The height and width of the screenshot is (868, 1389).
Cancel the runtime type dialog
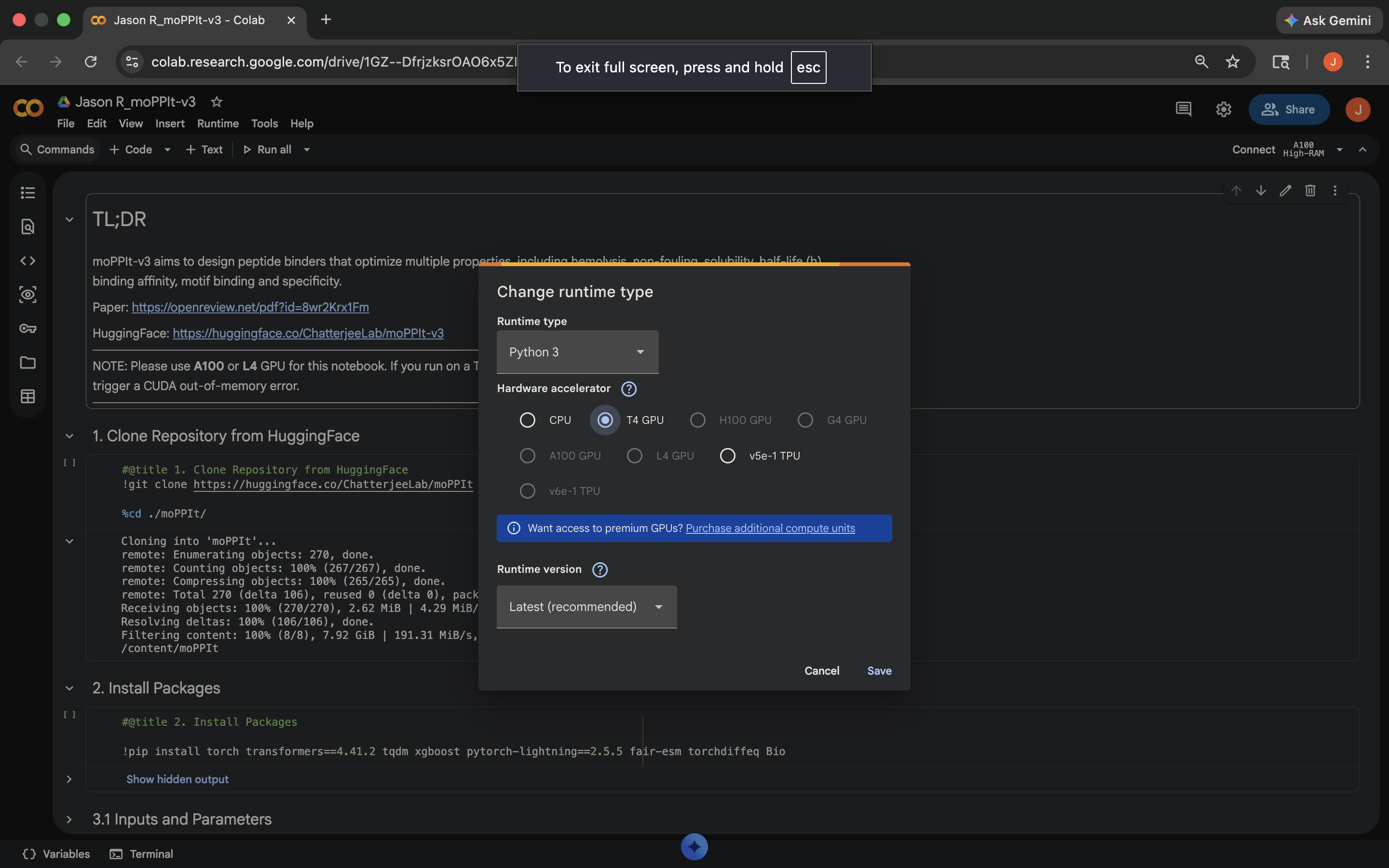(x=822, y=671)
